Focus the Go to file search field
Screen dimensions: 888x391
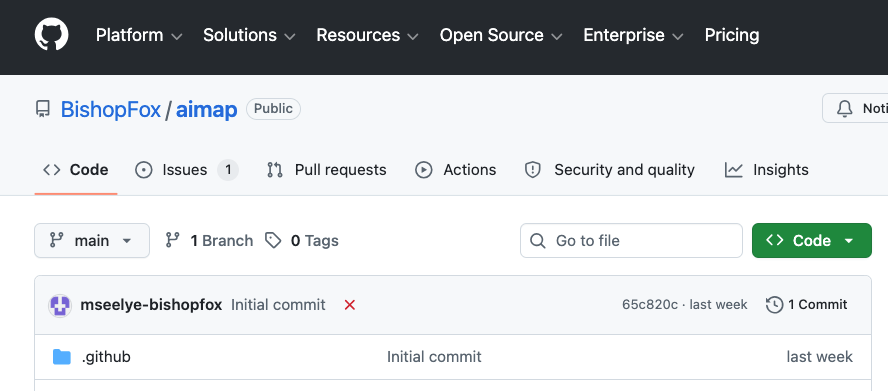coord(631,240)
